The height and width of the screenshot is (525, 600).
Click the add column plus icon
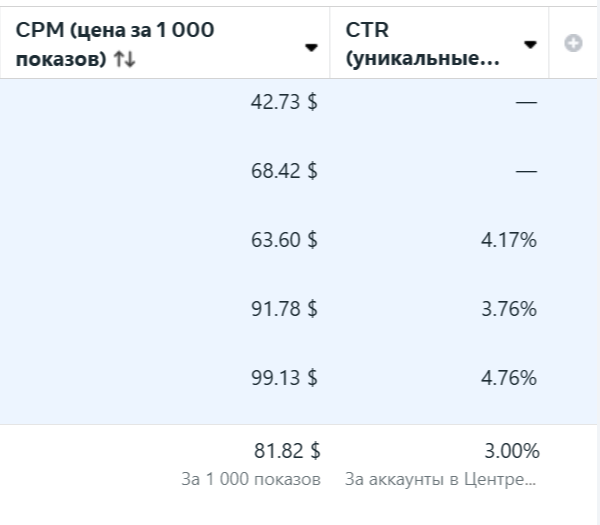click(x=573, y=43)
